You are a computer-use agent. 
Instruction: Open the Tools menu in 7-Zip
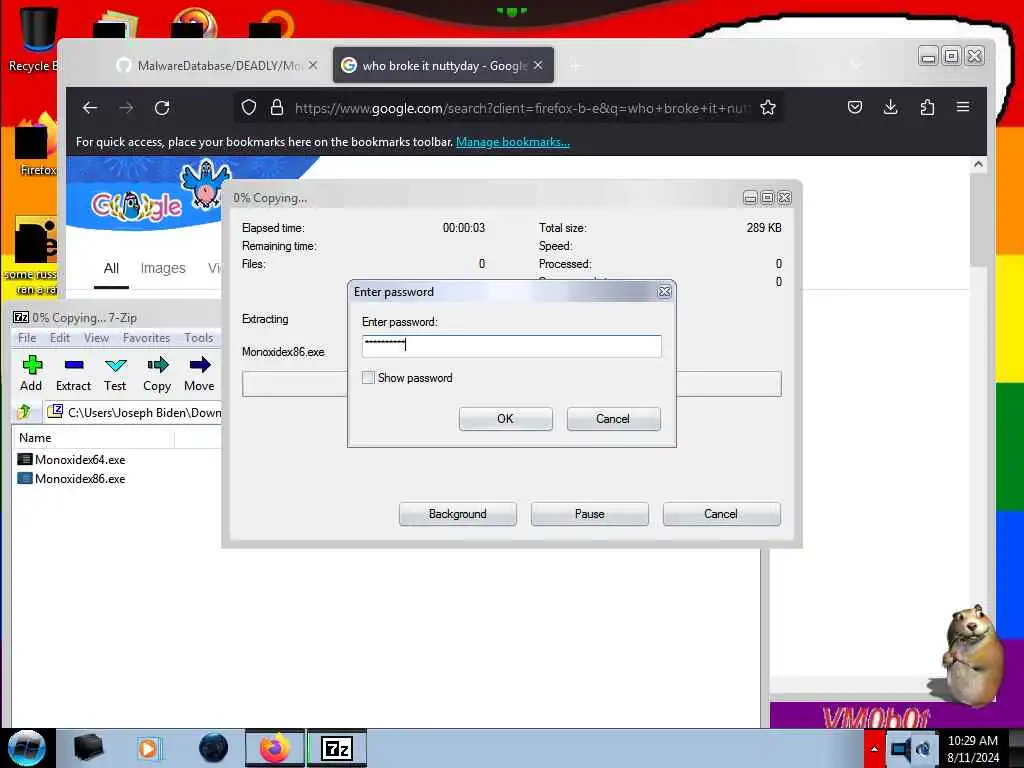199,338
